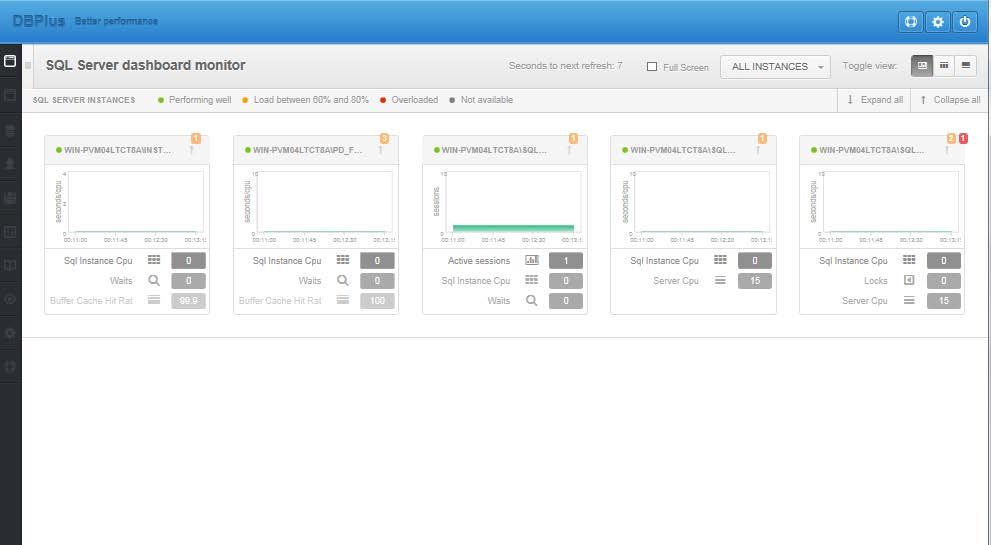This screenshot has width=991, height=545.
Task: Switch to the grid columns view icon
Action: pos(944,66)
